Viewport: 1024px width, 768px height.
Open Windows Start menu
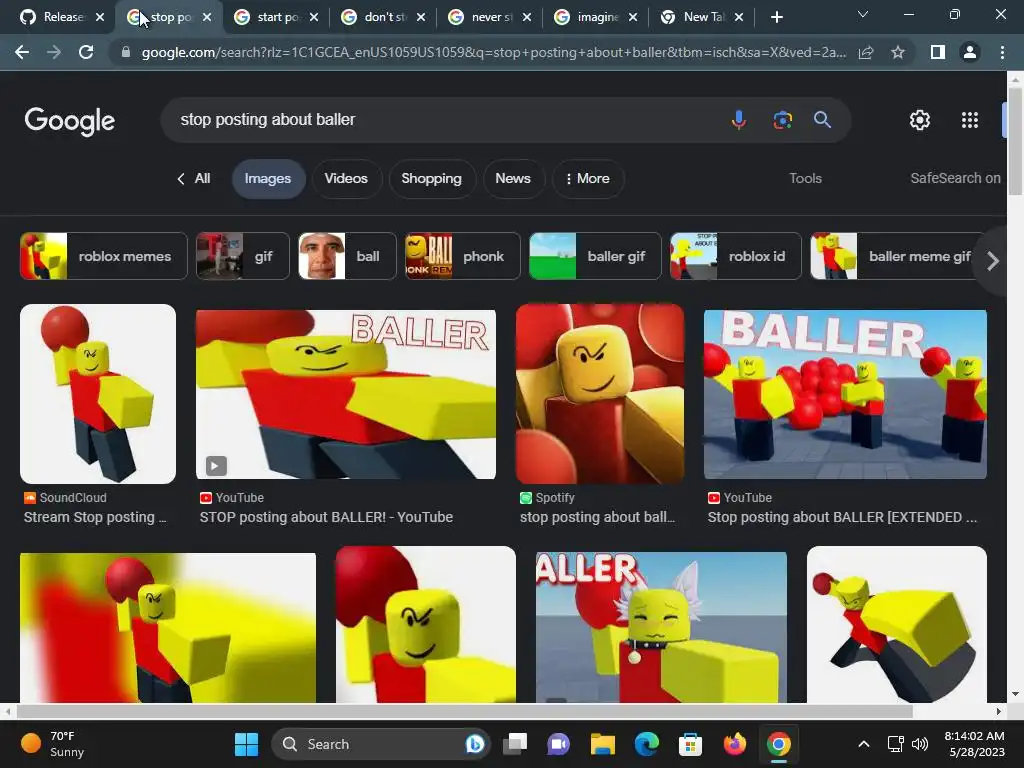[x=246, y=744]
